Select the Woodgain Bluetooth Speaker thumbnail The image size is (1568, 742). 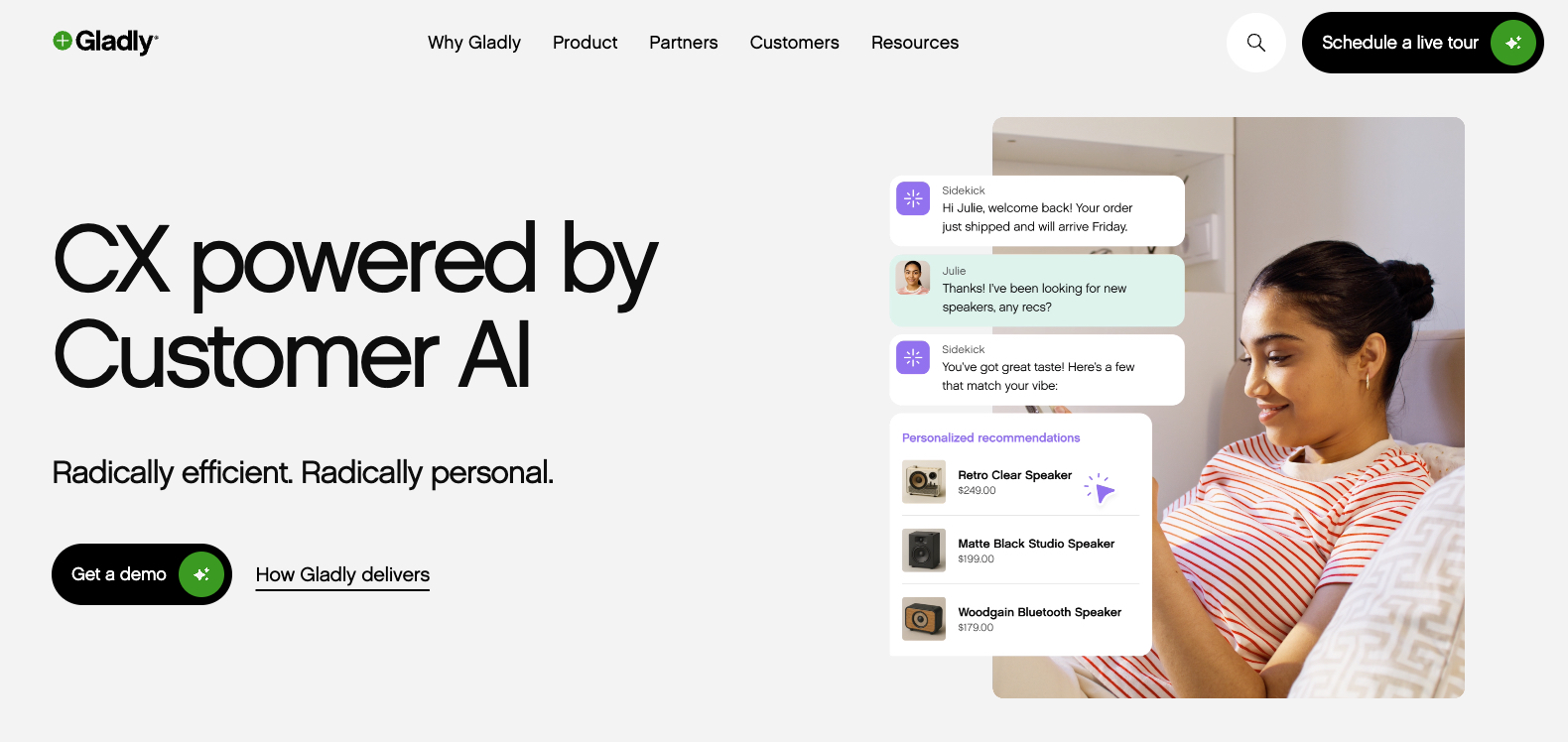(x=924, y=619)
